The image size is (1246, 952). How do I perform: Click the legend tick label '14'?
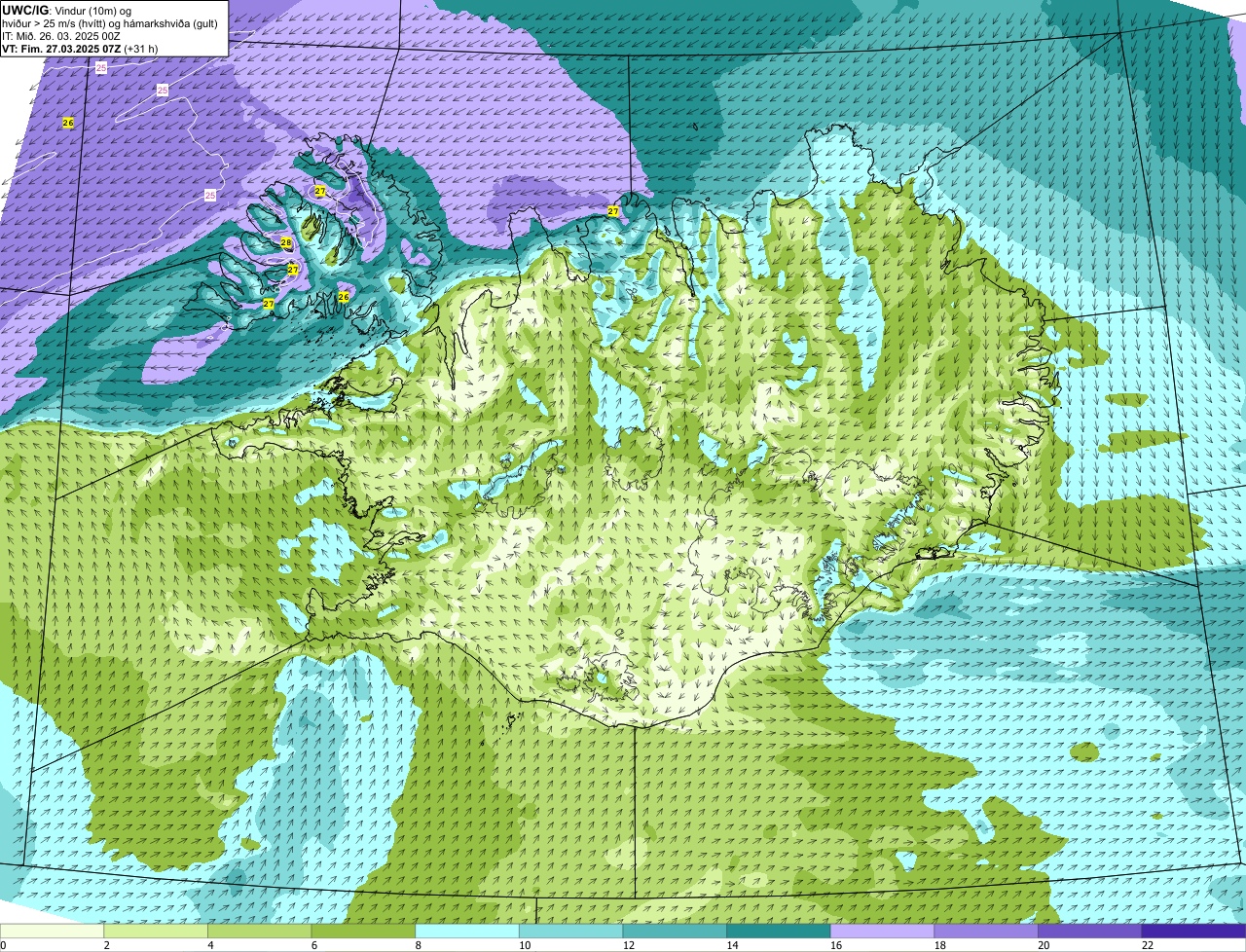pos(732,945)
